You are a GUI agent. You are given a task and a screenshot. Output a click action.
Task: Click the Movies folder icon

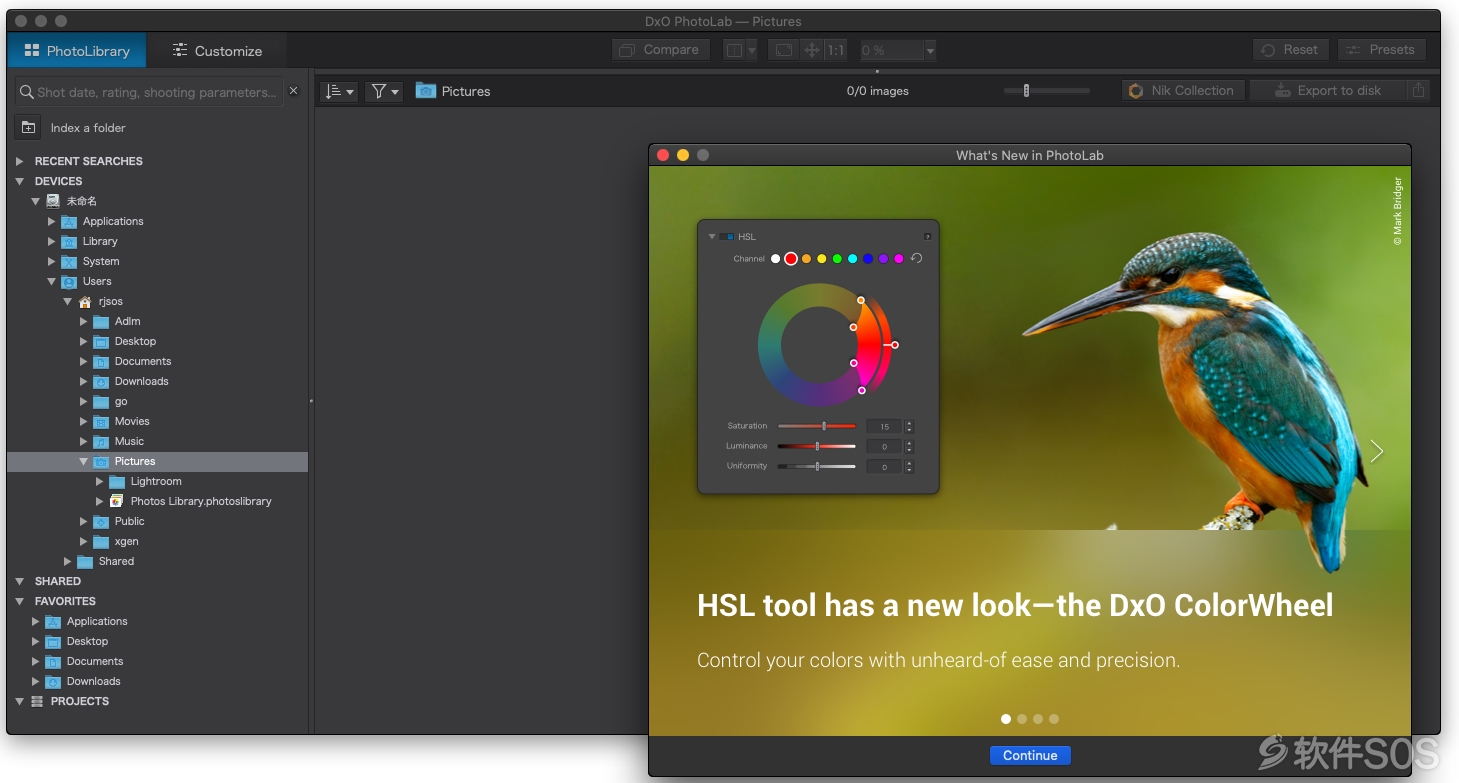(101, 421)
